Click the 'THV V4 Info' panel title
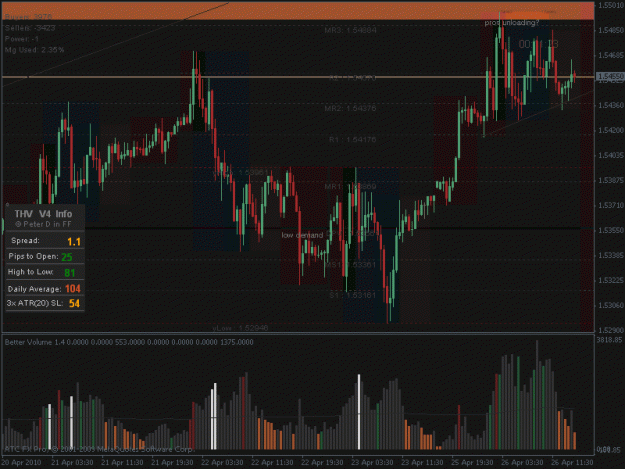Viewport: 625px width, 469px height. click(x=43, y=214)
